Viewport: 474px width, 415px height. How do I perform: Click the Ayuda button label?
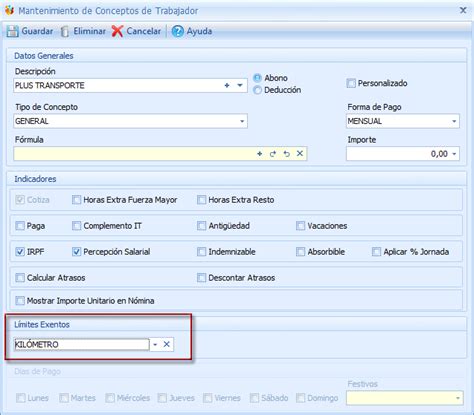199,31
